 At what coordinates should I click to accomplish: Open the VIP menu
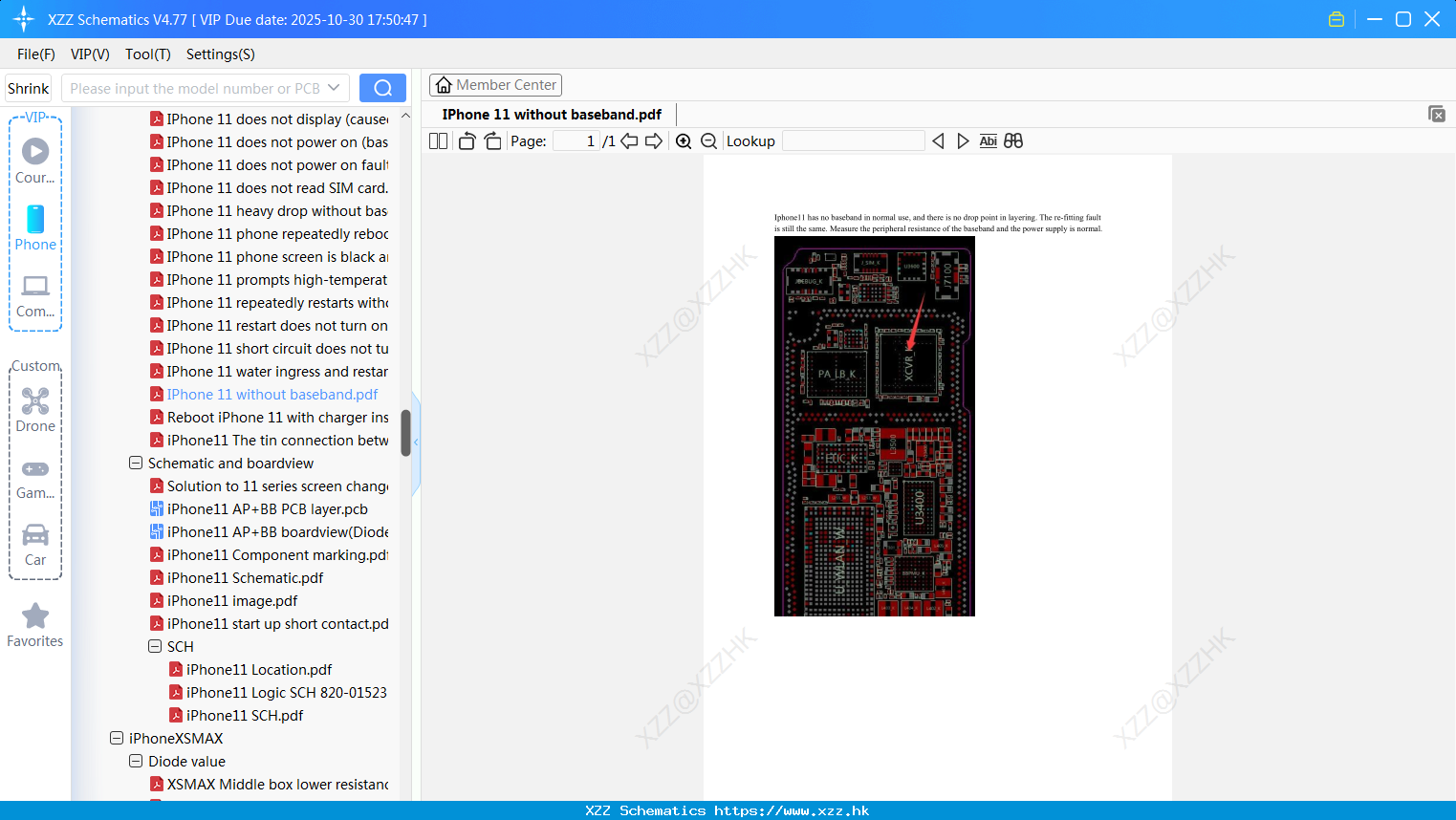click(x=90, y=54)
